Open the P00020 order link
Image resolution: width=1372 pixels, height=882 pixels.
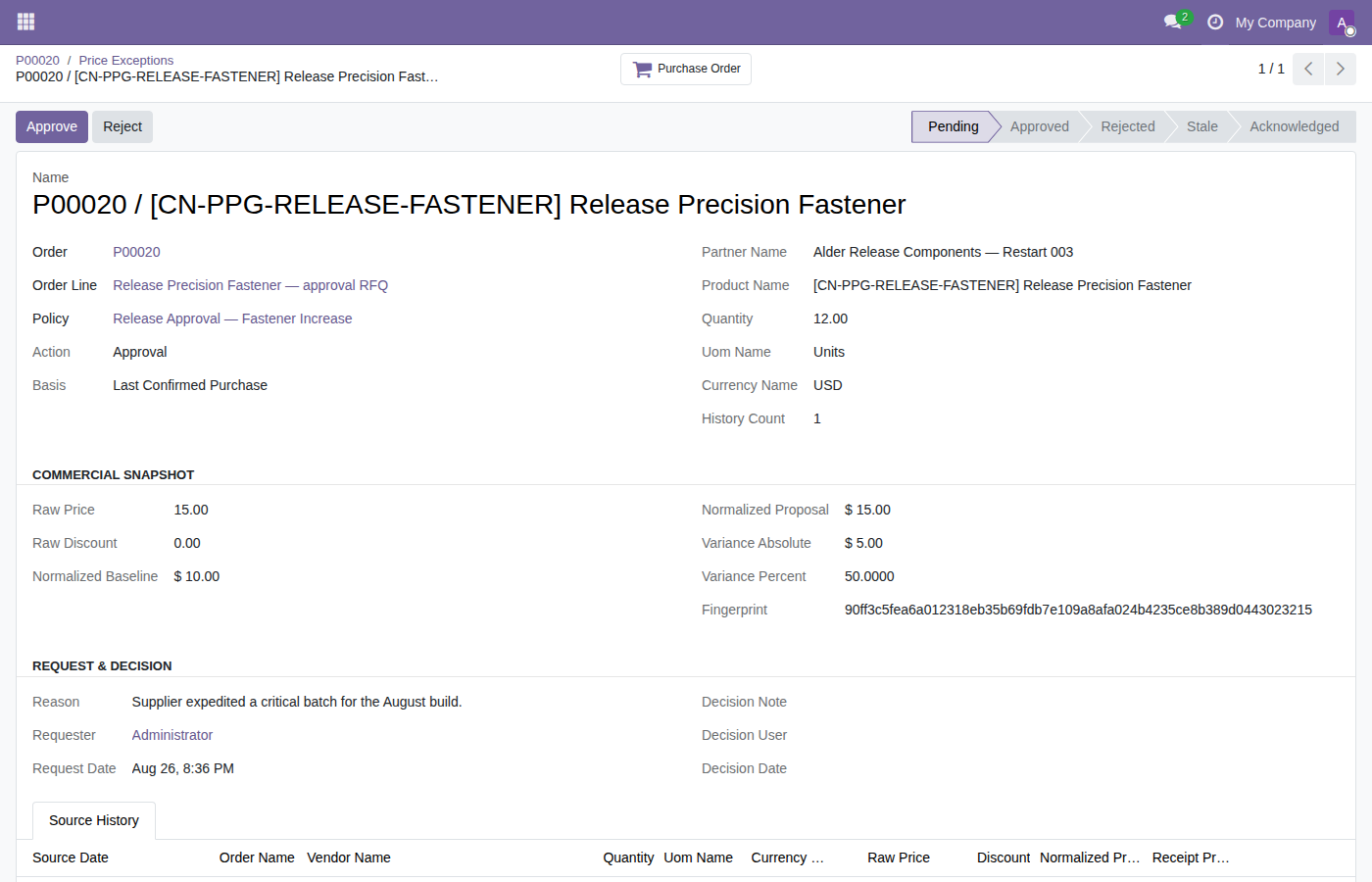[136, 252]
